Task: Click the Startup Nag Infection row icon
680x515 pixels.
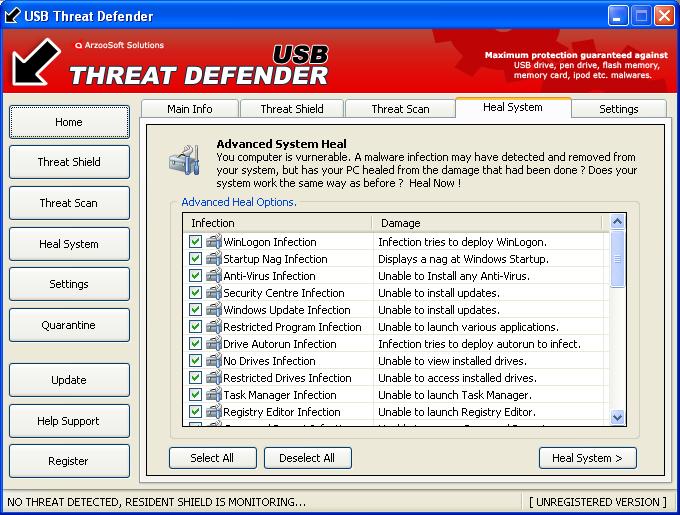Action: pyautogui.click(x=214, y=258)
